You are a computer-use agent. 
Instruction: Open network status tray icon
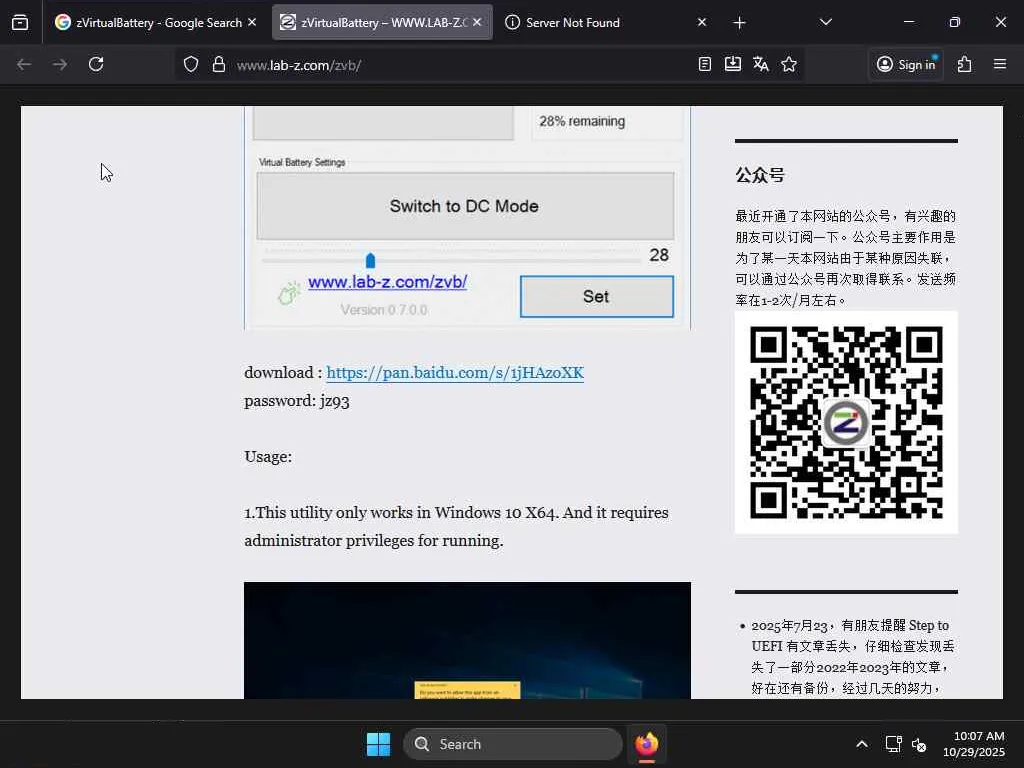pos(893,744)
